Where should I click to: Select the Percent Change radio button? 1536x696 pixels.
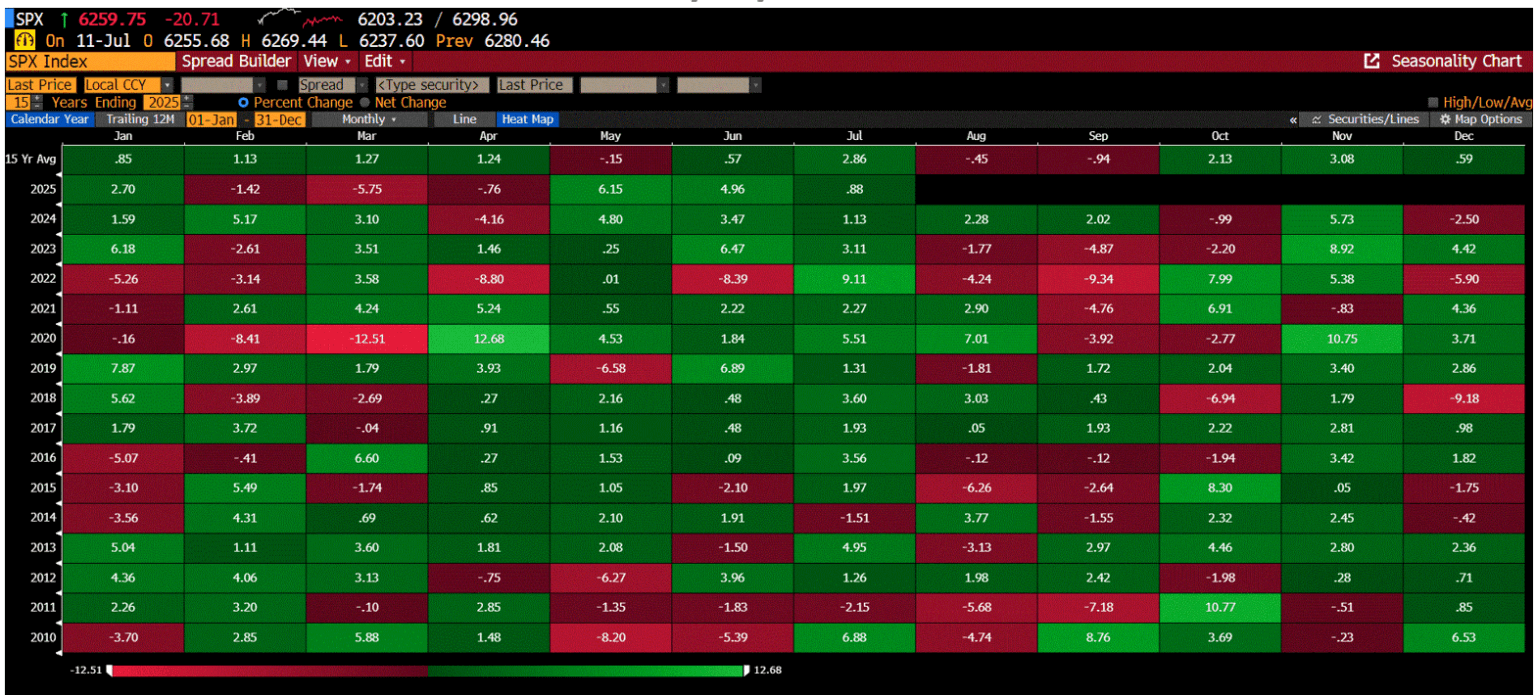[242, 102]
